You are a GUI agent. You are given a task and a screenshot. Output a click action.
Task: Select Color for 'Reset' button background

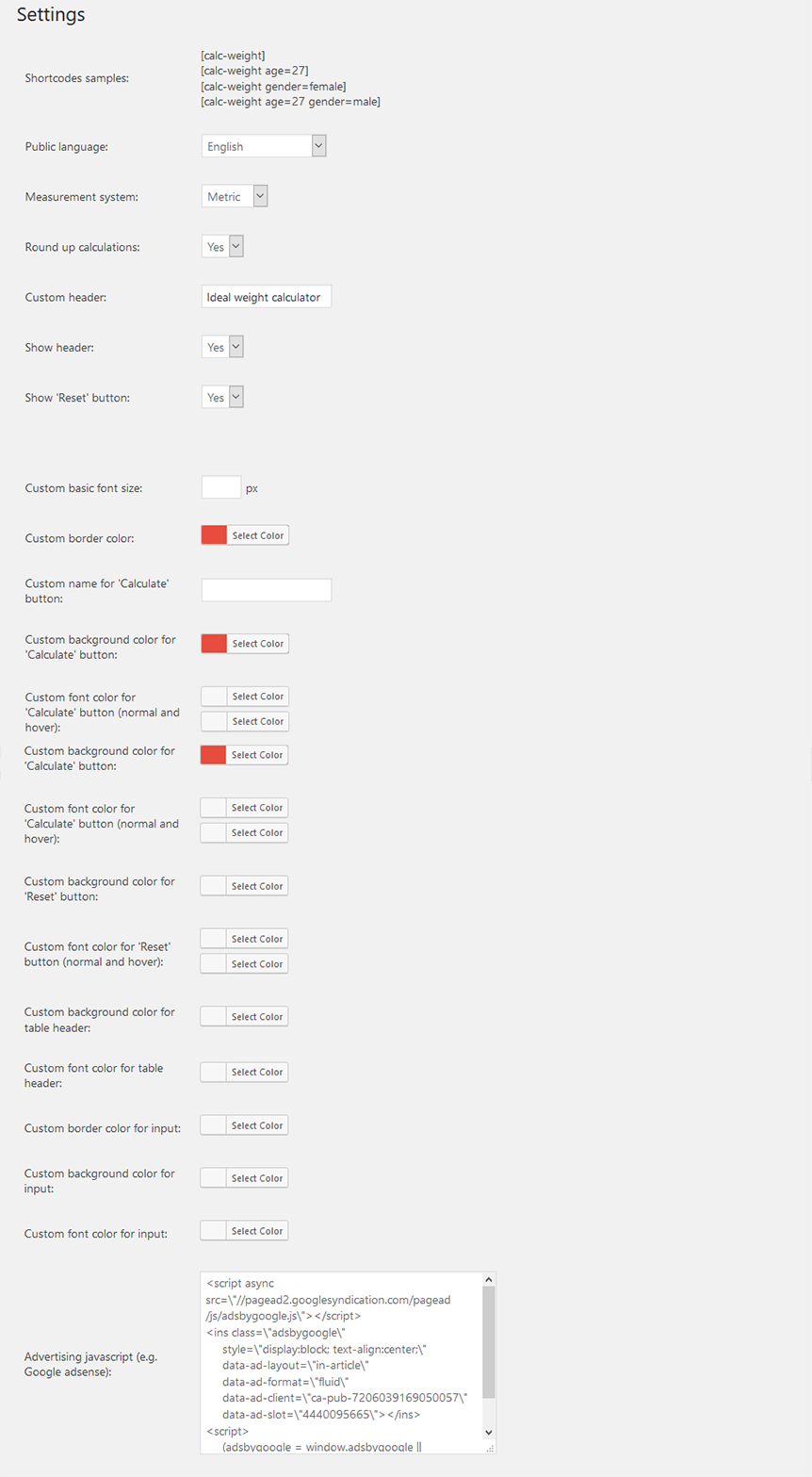[256, 886]
